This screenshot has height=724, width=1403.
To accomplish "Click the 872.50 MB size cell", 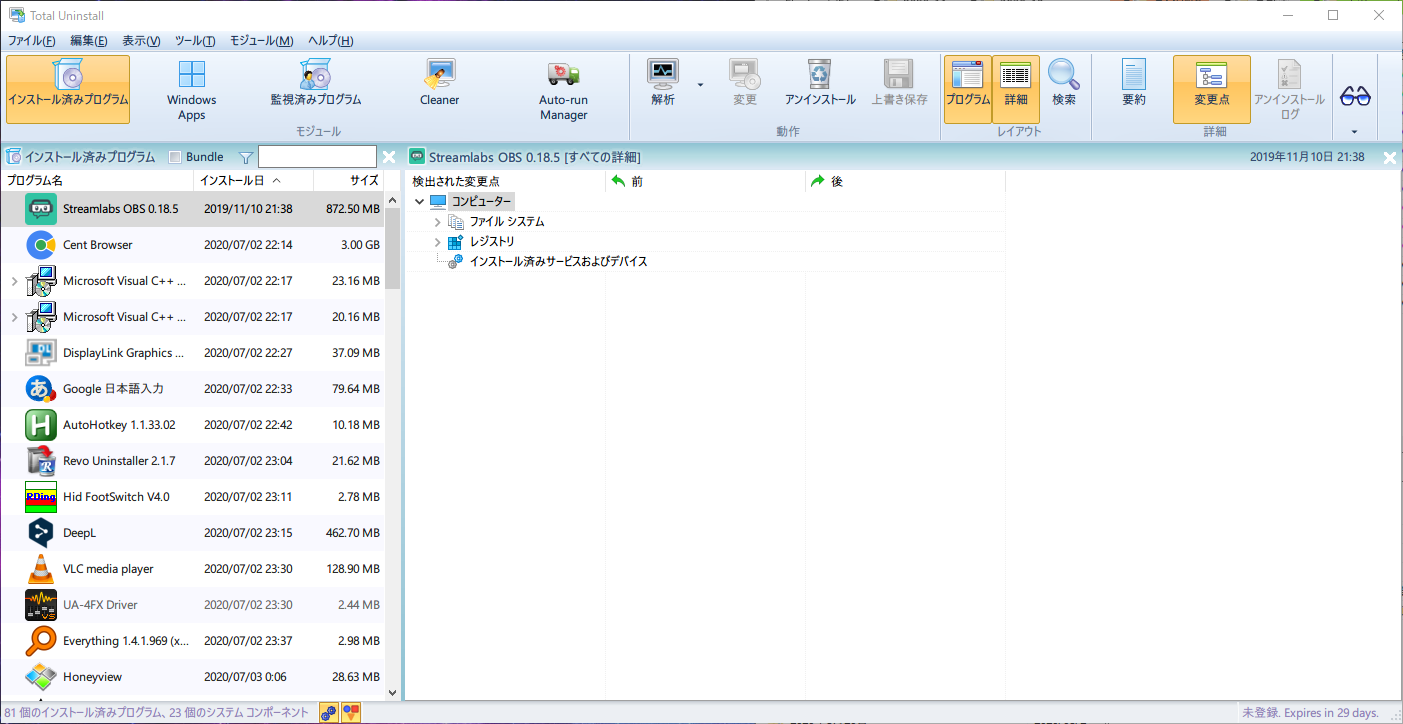I will [x=353, y=209].
